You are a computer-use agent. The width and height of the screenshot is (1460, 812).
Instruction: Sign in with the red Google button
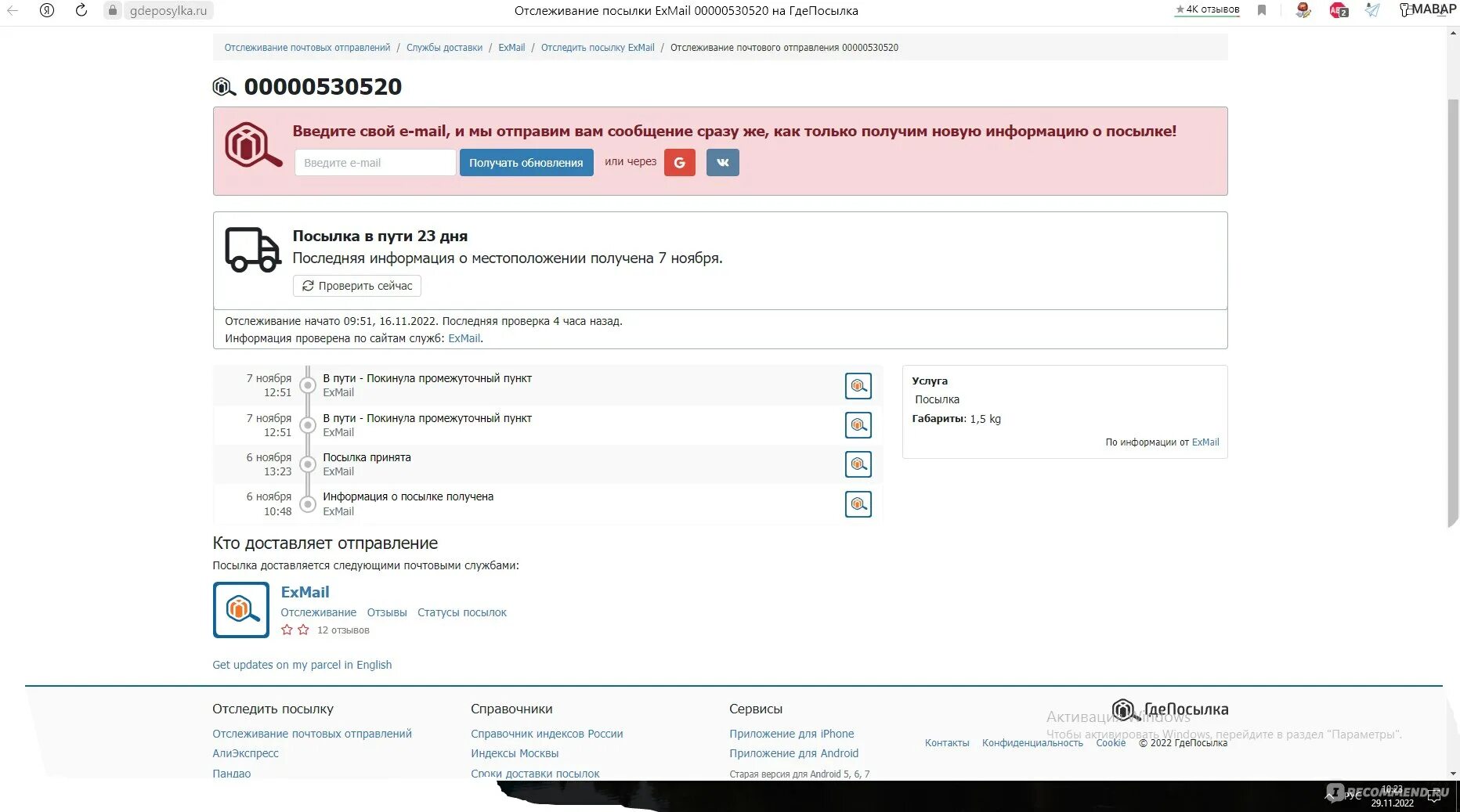[x=680, y=163]
